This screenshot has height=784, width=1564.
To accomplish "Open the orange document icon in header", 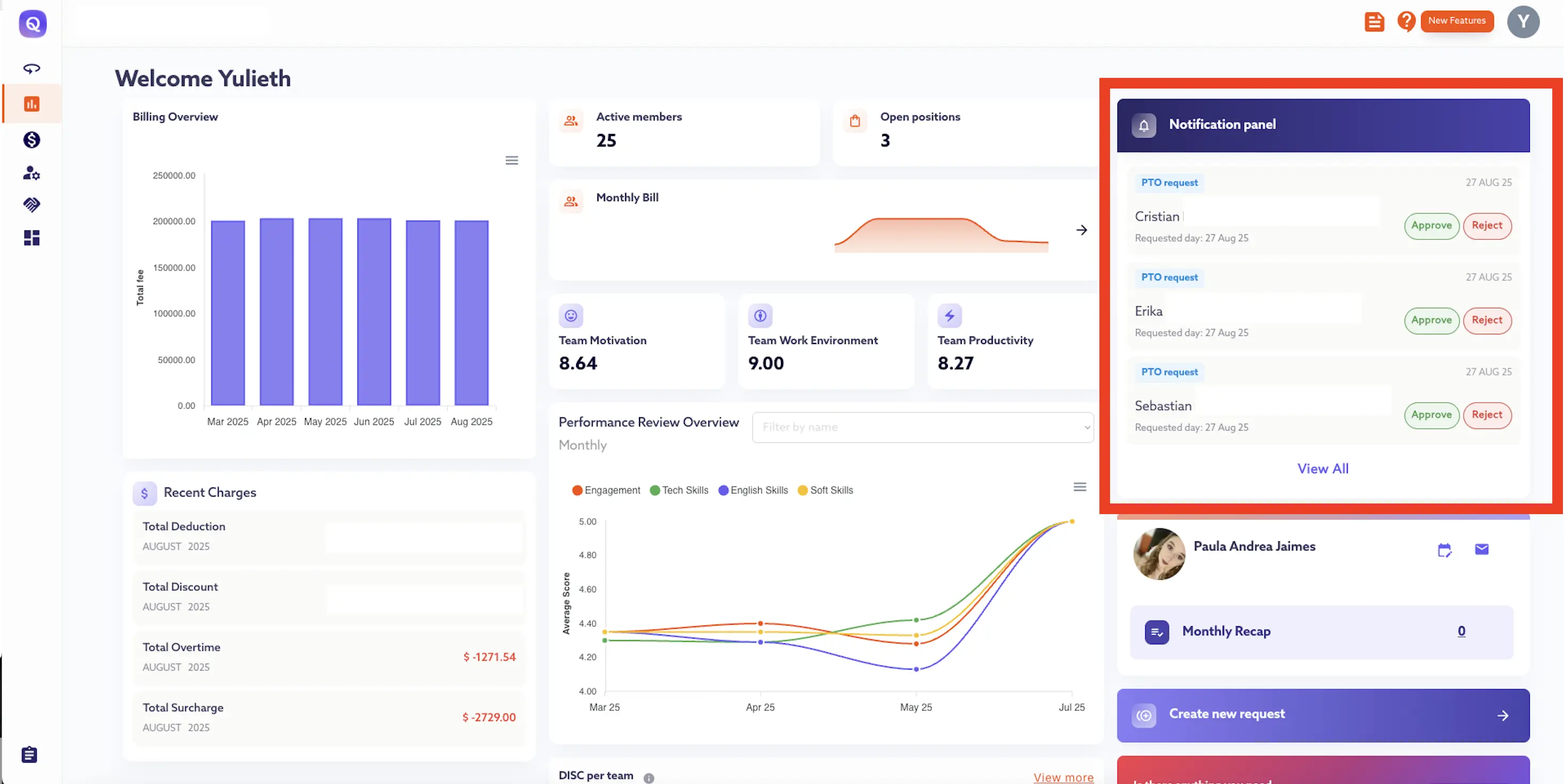I will (1374, 22).
